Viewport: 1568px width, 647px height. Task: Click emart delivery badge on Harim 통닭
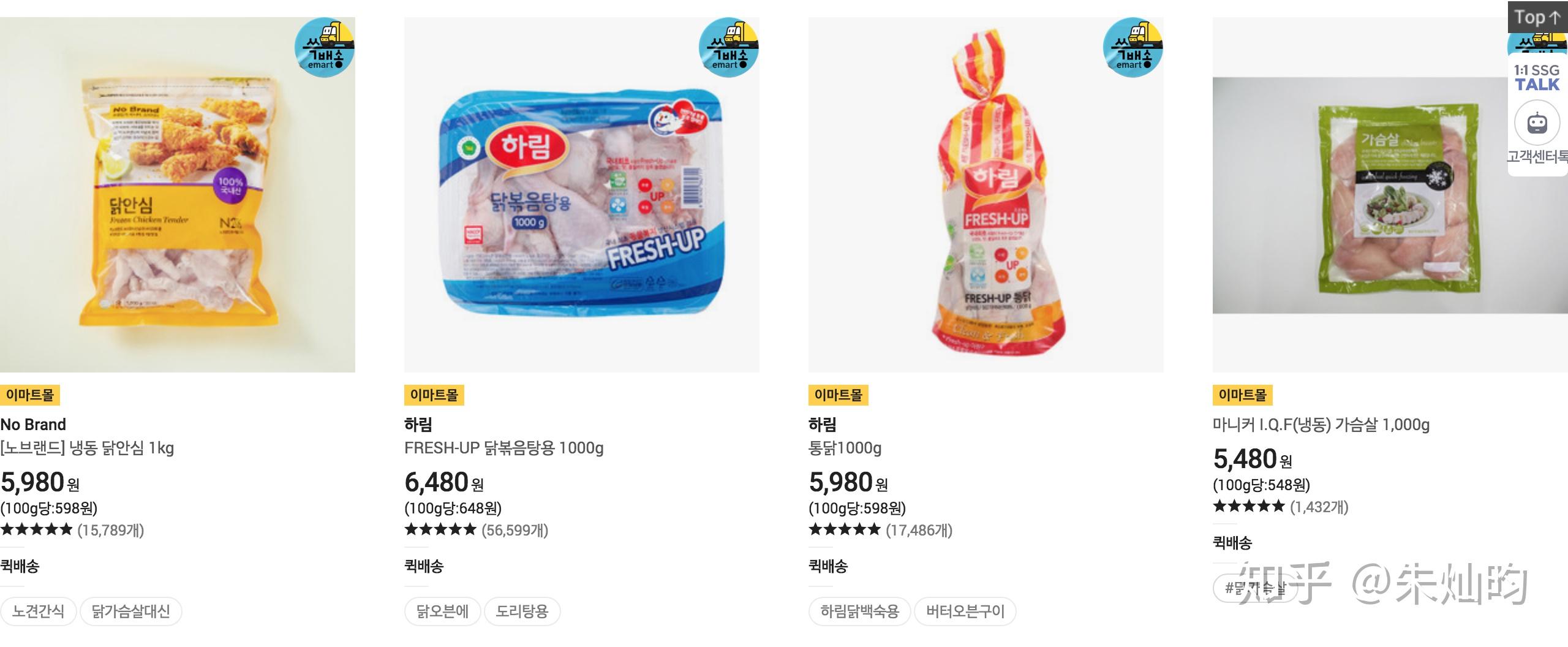[x=1133, y=48]
